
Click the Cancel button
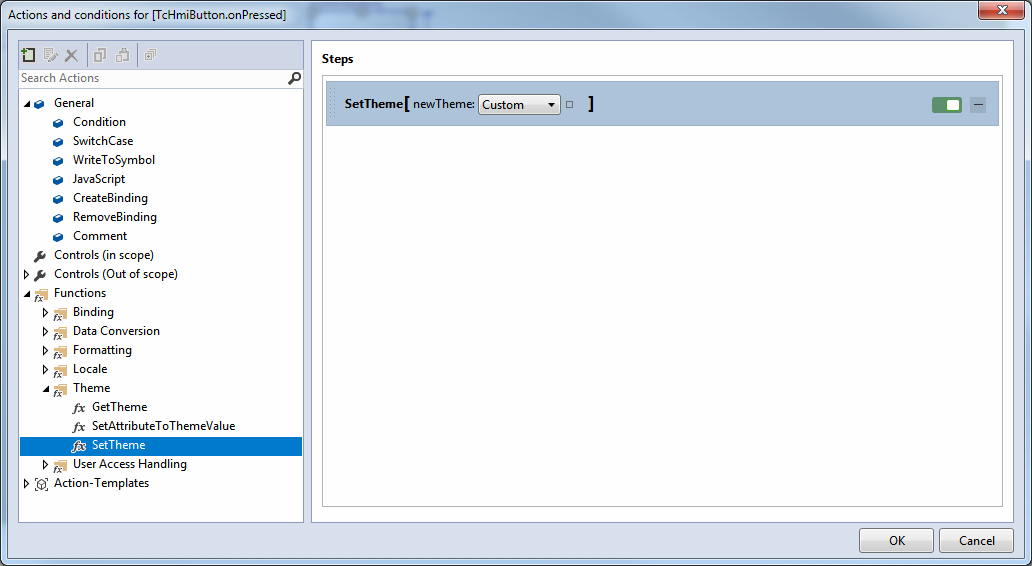[976, 541]
